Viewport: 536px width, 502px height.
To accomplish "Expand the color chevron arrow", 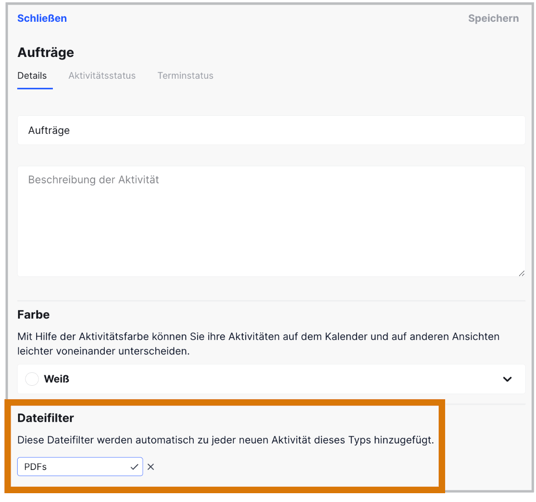I will coord(507,379).
